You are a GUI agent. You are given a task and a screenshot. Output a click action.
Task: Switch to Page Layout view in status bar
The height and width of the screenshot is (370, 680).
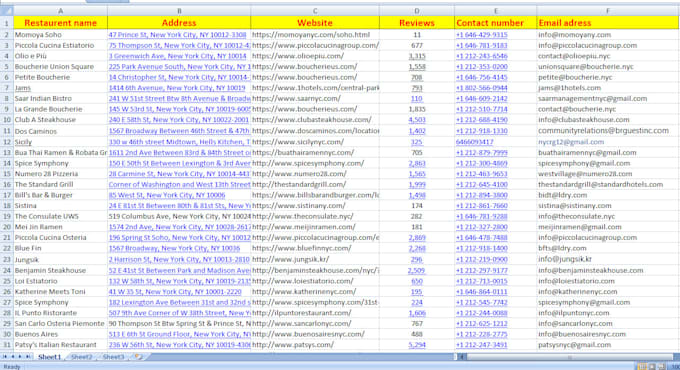(x=652, y=367)
